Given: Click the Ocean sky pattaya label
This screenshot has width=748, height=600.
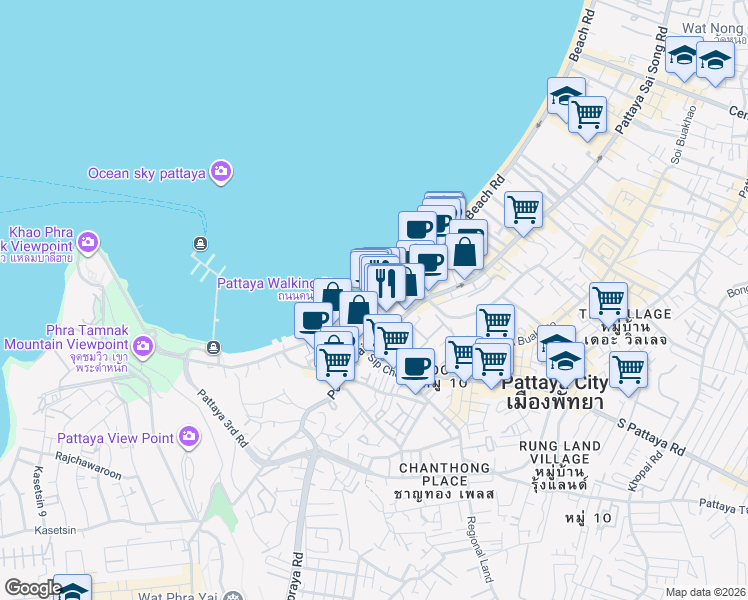Looking at the screenshot, I should (146, 173).
